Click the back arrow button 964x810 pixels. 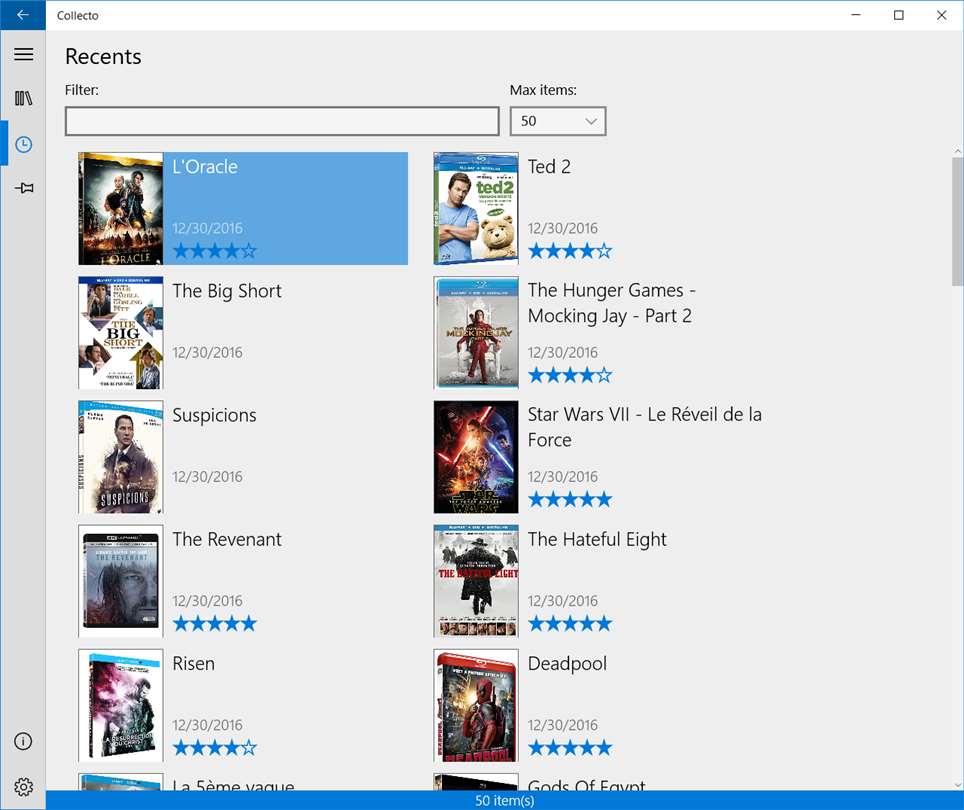(23, 15)
